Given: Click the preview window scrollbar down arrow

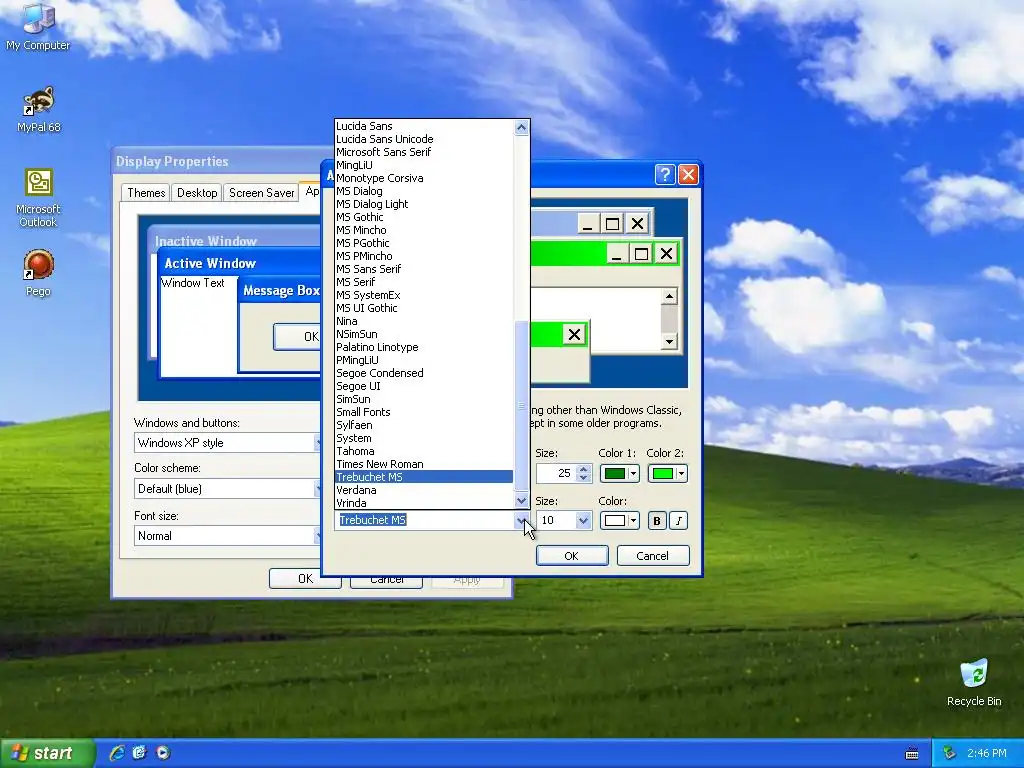Looking at the screenshot, I should point(669,342).
